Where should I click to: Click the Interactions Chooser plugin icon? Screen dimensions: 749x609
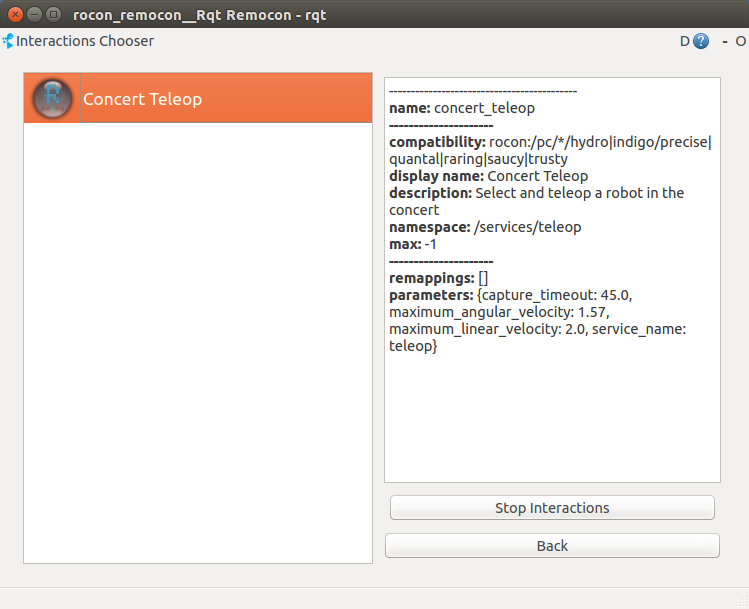(8, 42)
